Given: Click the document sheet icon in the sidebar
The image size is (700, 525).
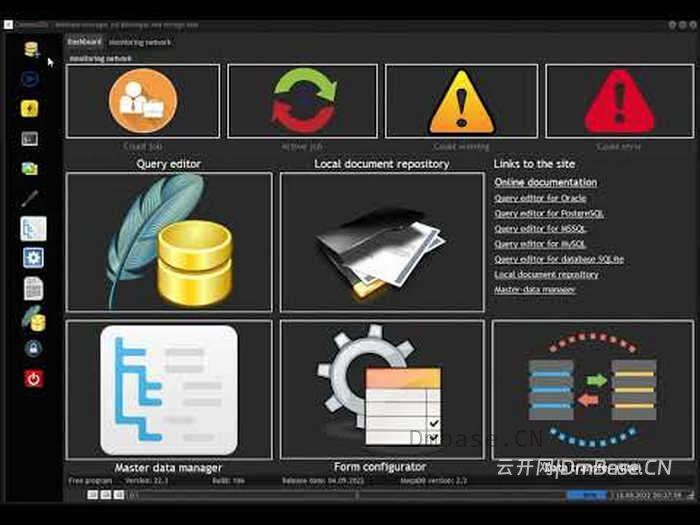Looking at the screenshot, I should pyautogui.click(x=33, y=288).
